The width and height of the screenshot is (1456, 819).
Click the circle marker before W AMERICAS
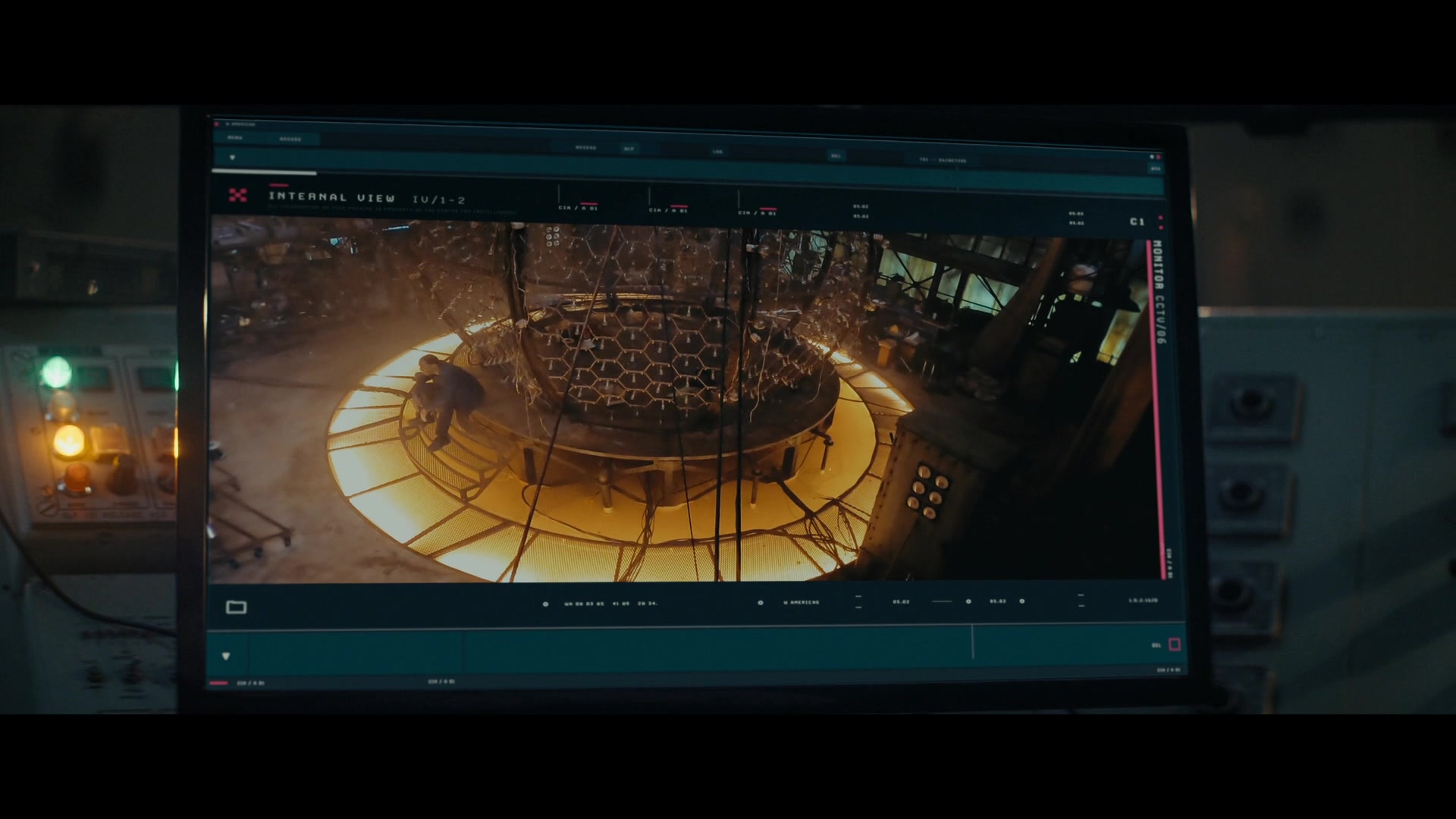pyautogui.click(x=761, y=603)
